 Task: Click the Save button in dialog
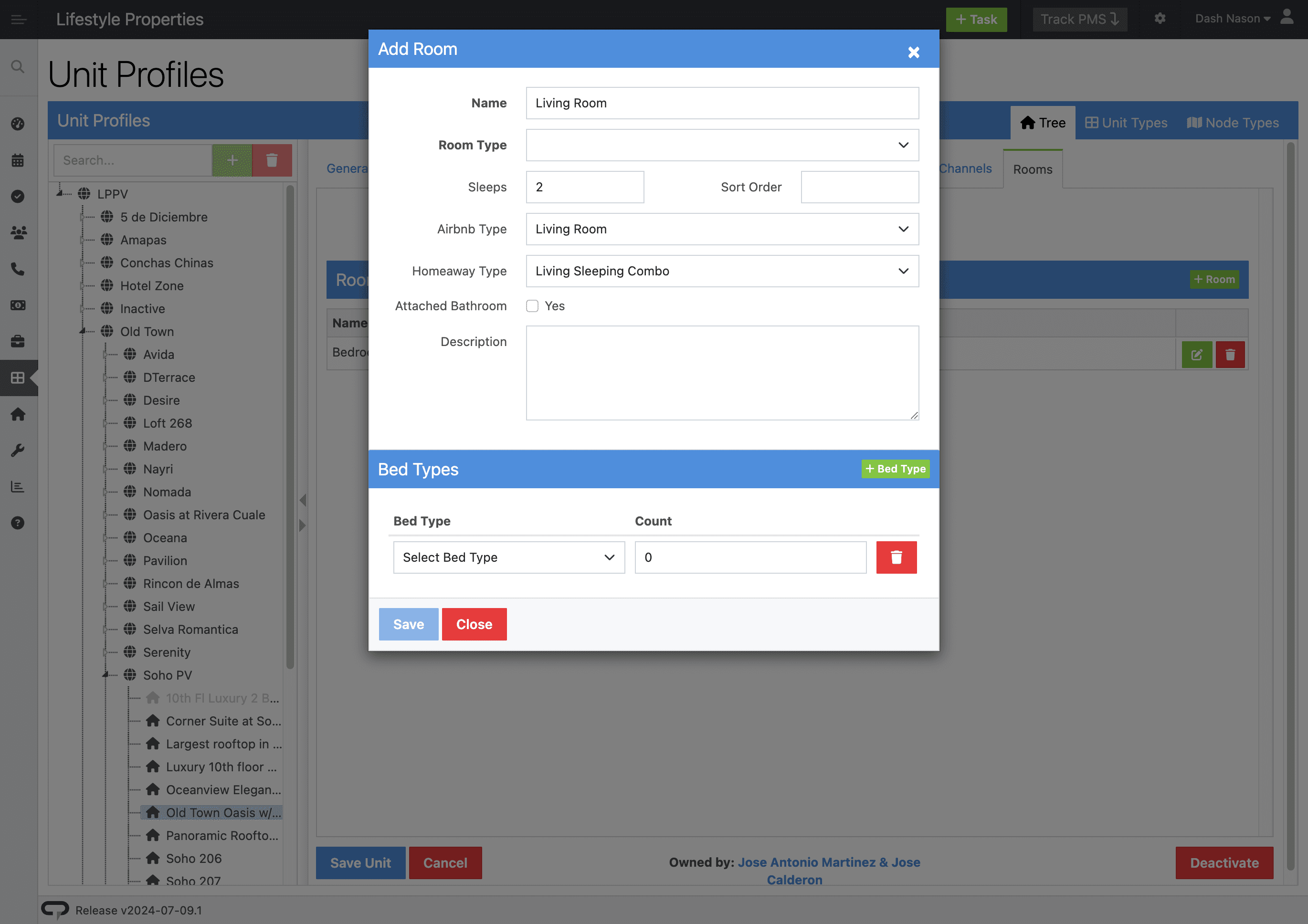409,624
